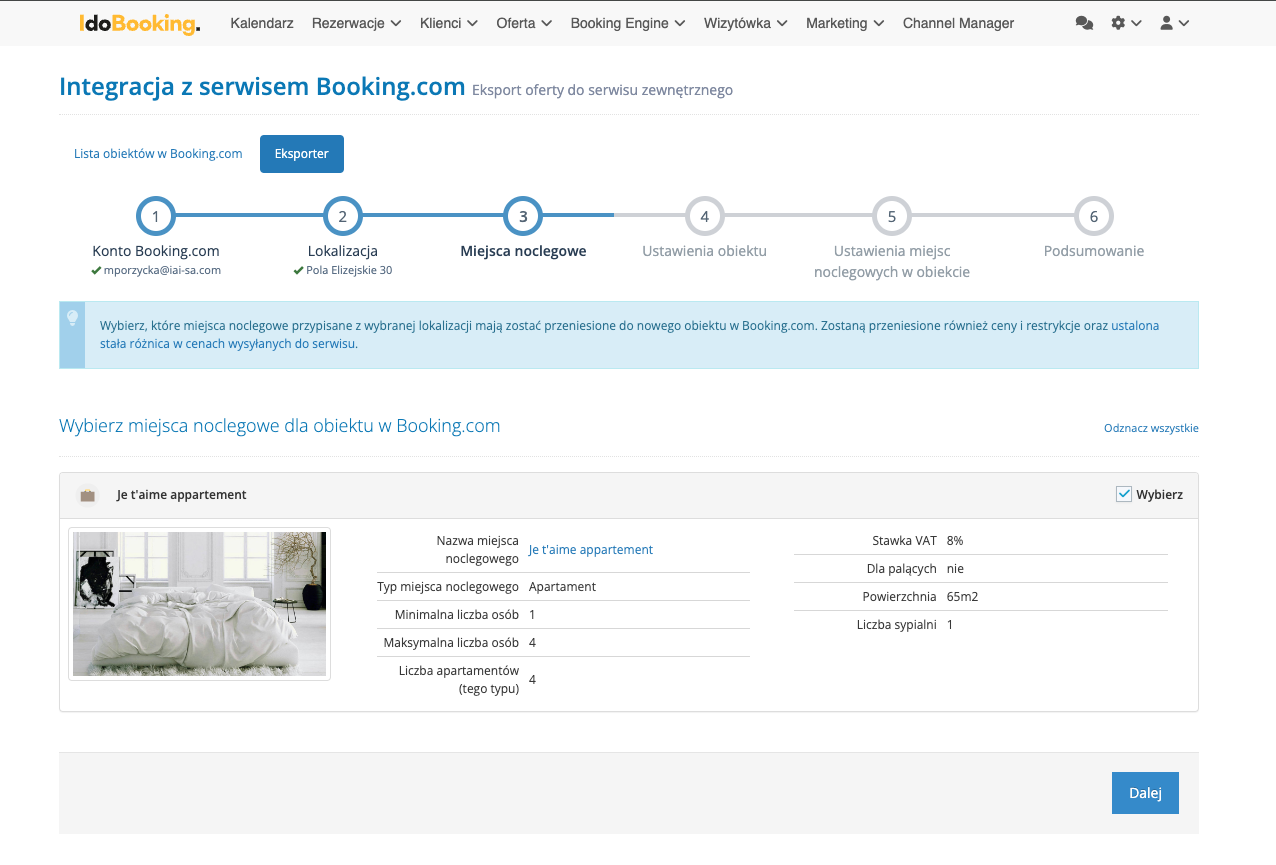Open the Je t'aime appartement name link

[591, 549]
